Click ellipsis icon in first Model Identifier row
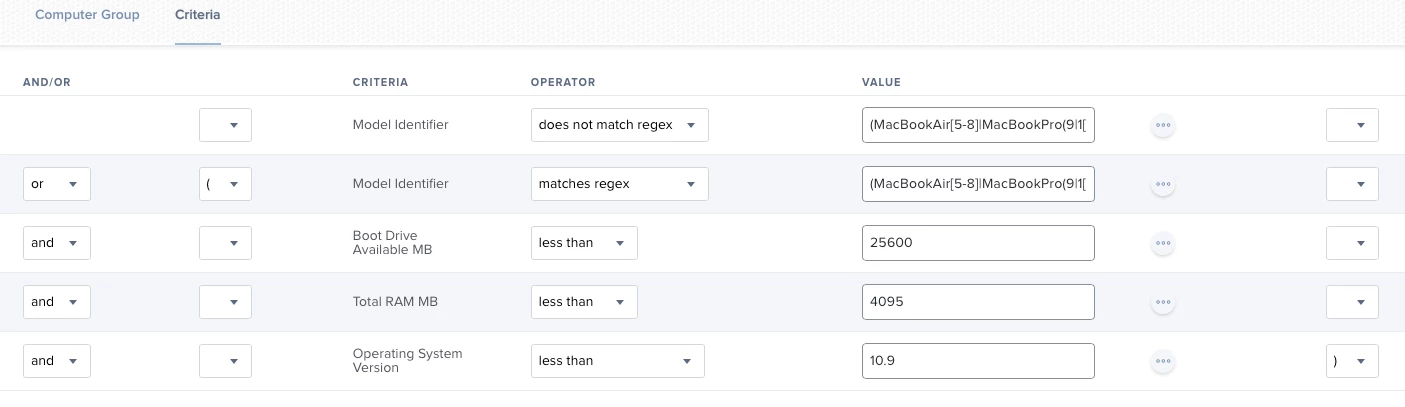Screen dimensions: 1405x407 coord(1162,126)
